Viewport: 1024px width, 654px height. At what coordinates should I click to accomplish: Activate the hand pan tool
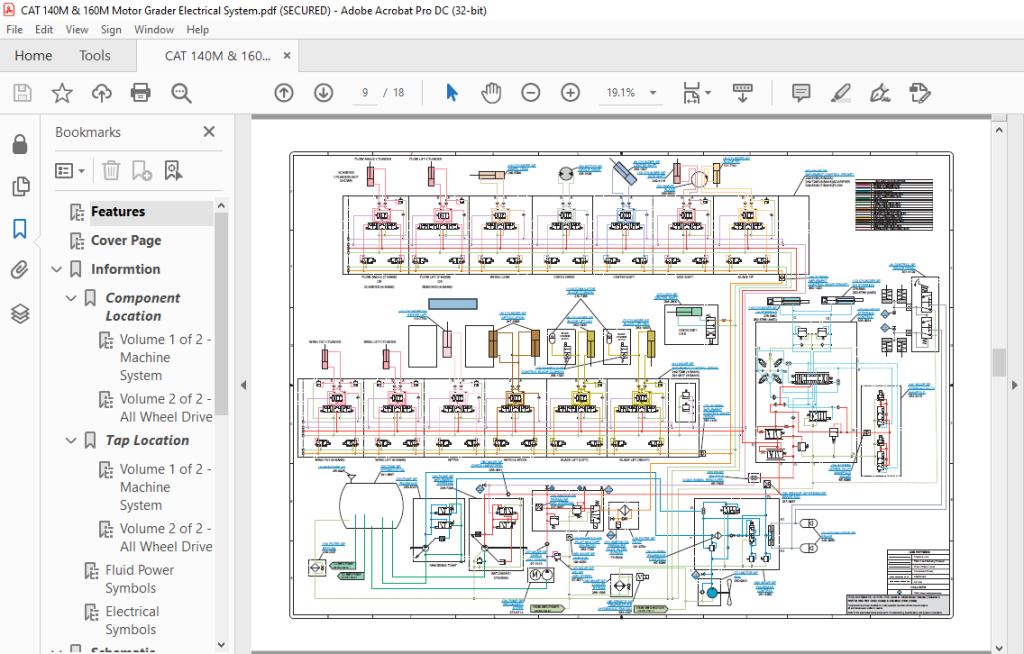[491, 93]
